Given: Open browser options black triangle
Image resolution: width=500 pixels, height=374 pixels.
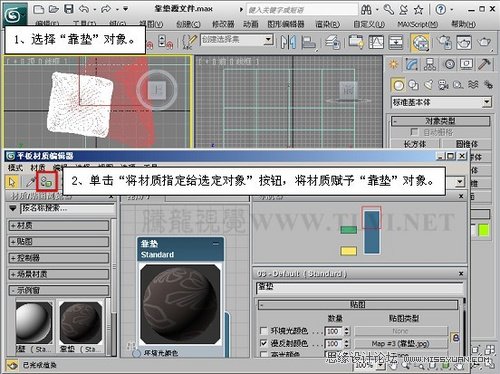Looking at the screenshot, I should 13,208.
